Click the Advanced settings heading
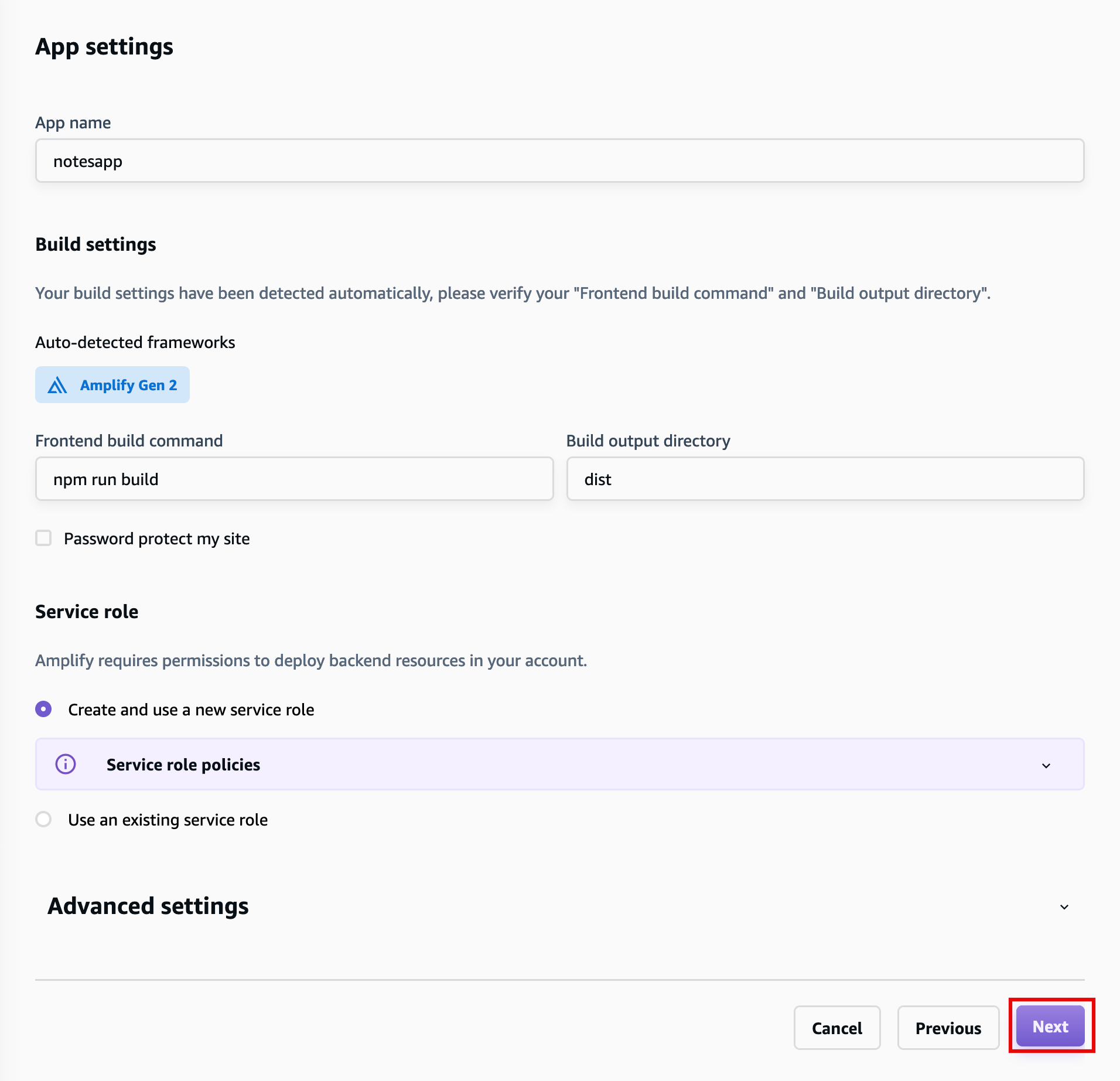Screen dimensions: 1120x1081 148,906
